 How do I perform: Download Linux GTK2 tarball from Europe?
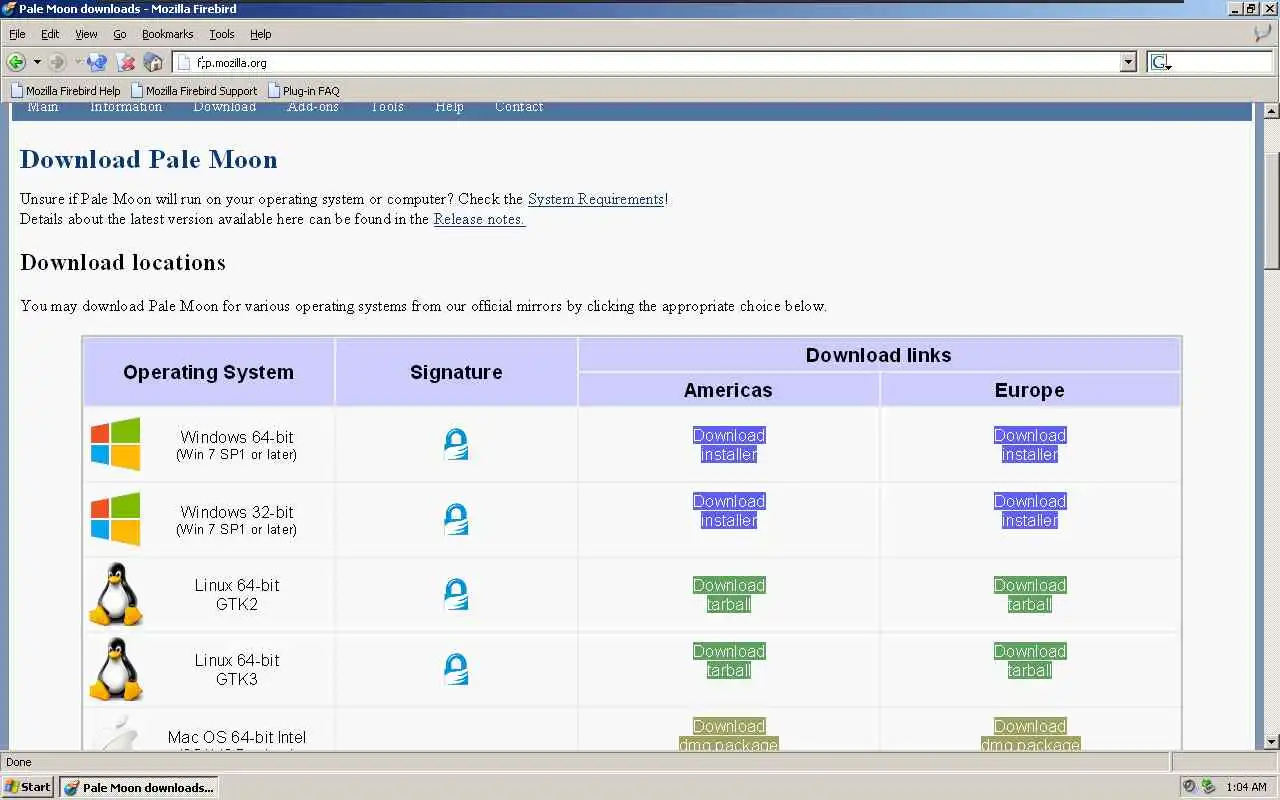coord(1030,594)
